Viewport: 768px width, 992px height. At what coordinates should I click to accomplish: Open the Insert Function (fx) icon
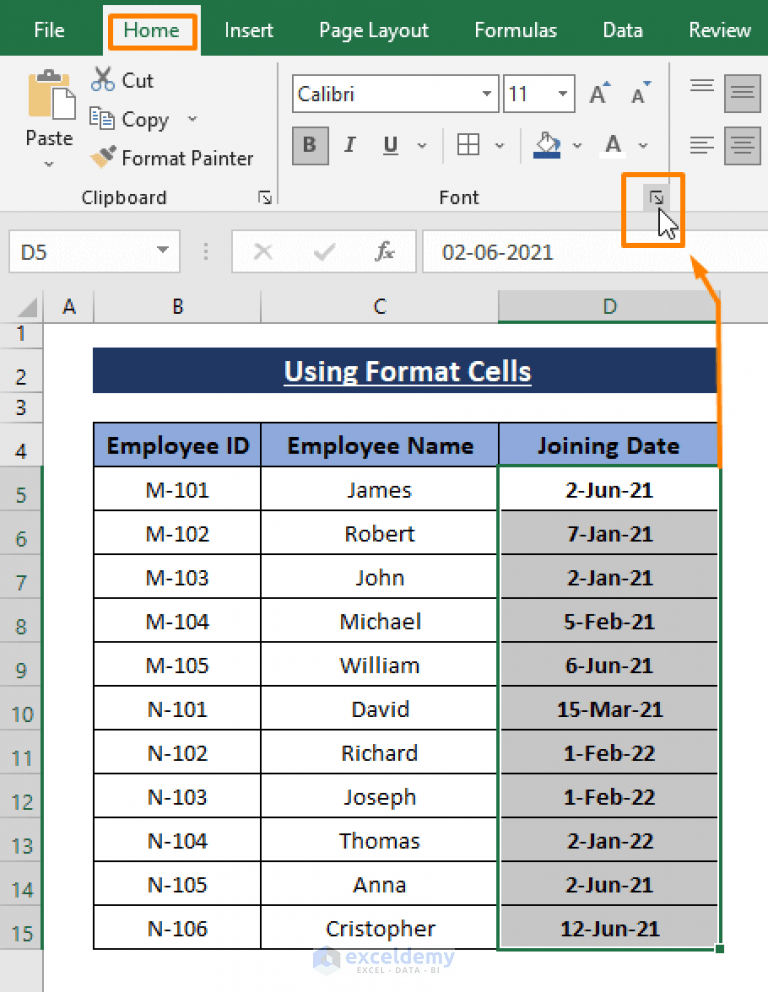click(x=387, y=251)
